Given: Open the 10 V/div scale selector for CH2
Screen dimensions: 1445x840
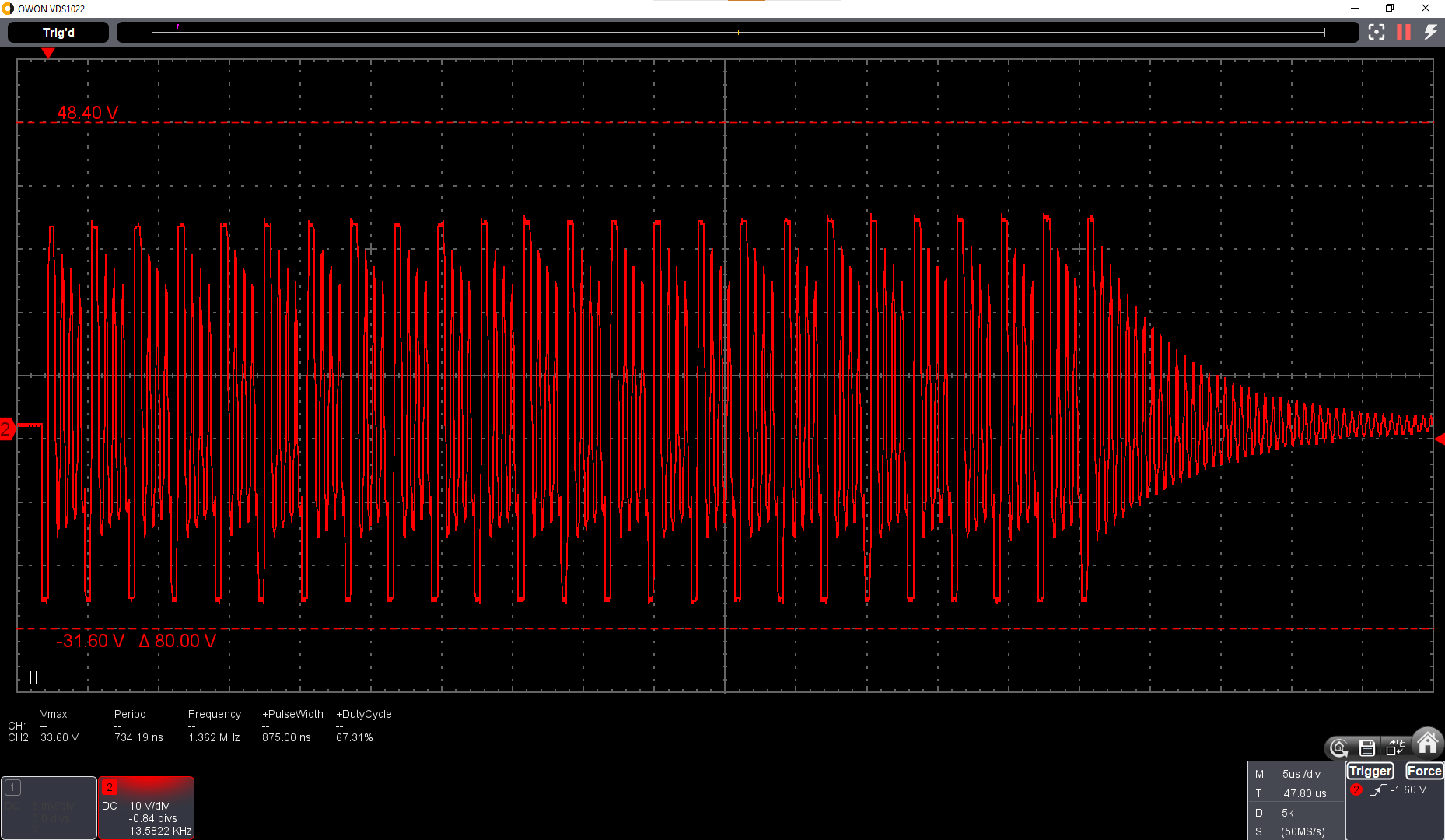Looking at the screenshot, I should [148, 806].
